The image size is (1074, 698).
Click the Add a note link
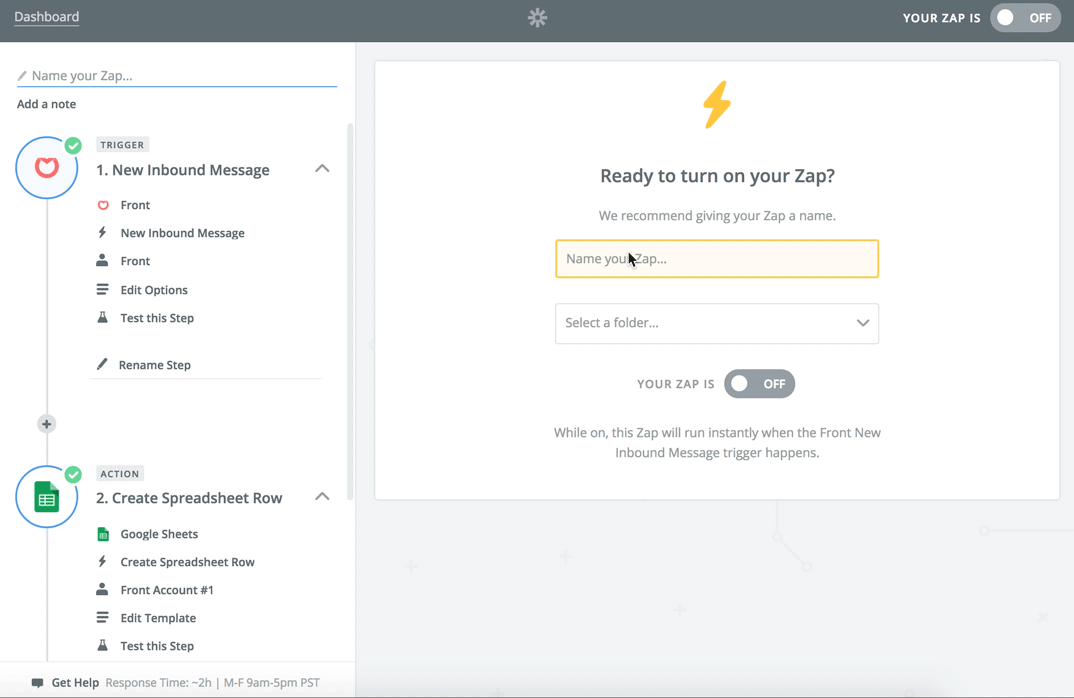pos(47,104)
